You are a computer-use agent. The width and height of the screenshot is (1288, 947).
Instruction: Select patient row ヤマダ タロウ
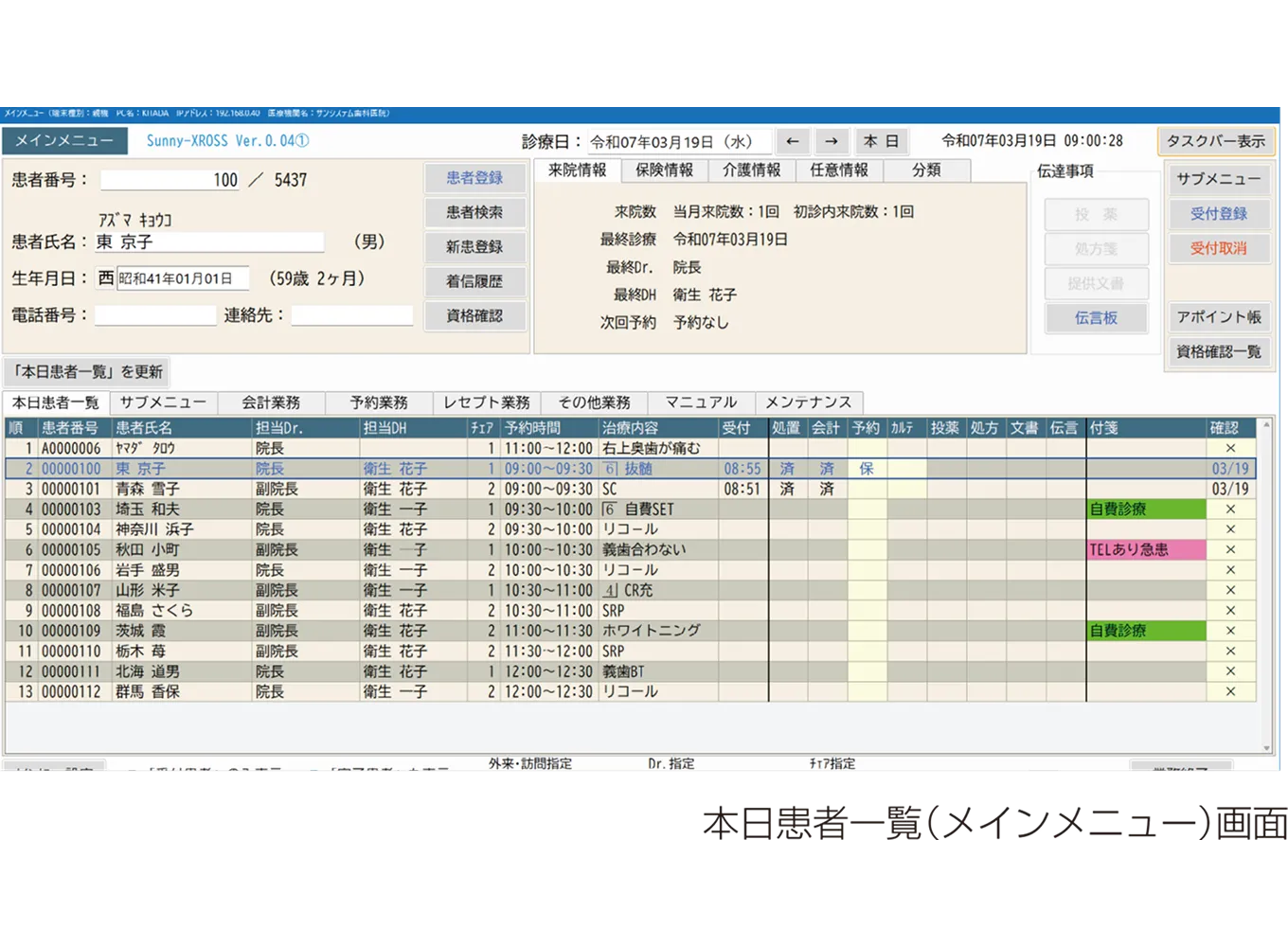[630, 448]
